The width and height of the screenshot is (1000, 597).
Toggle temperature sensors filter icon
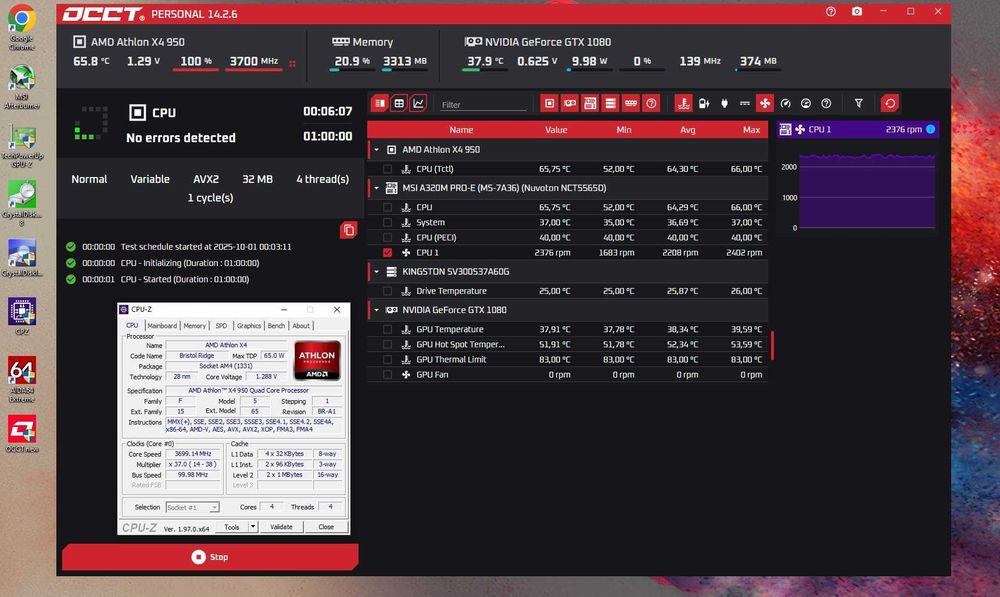(x=684, y=103)
